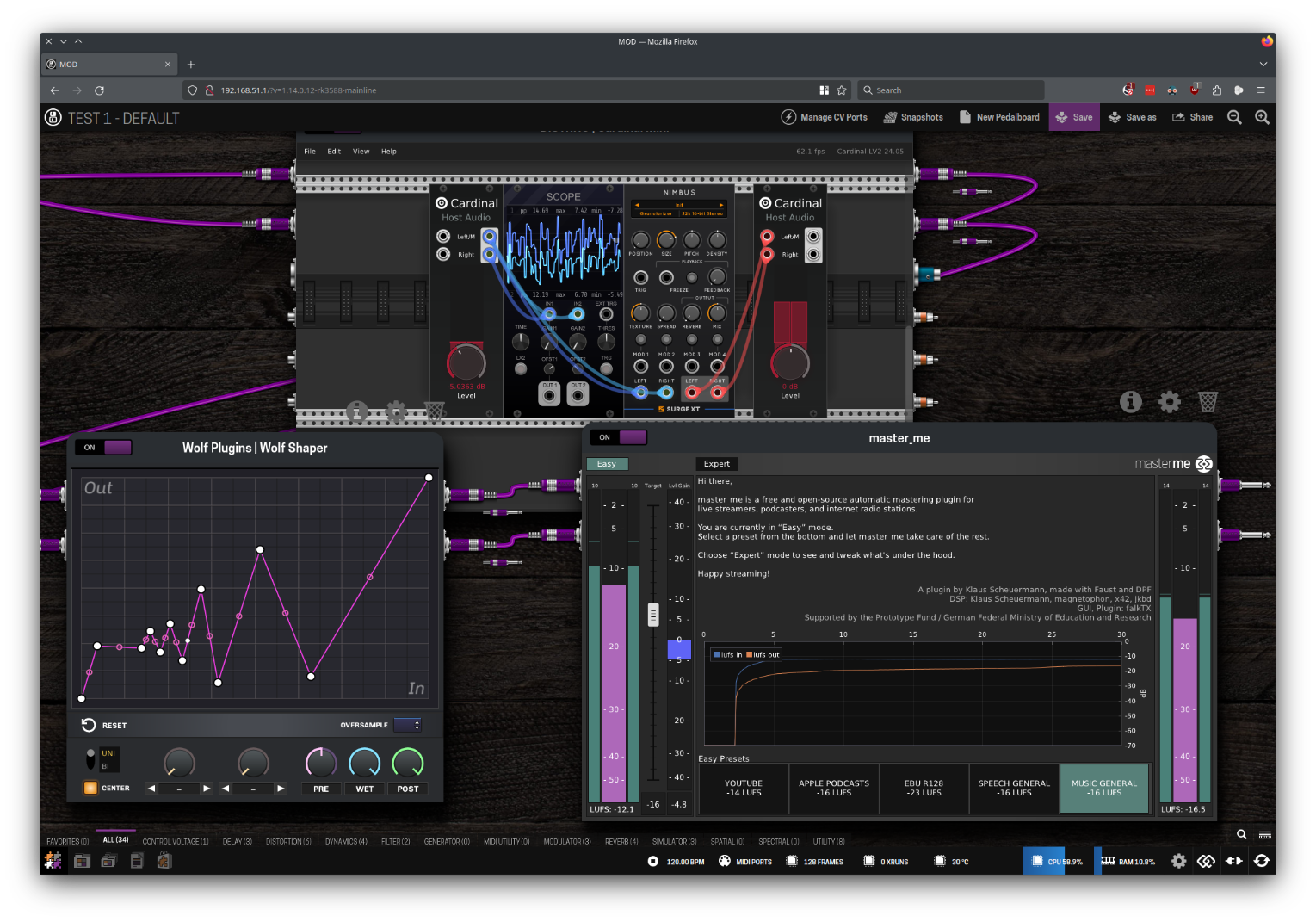
Task: Show the DISTORTION (6) category
Action: [288, 841]
